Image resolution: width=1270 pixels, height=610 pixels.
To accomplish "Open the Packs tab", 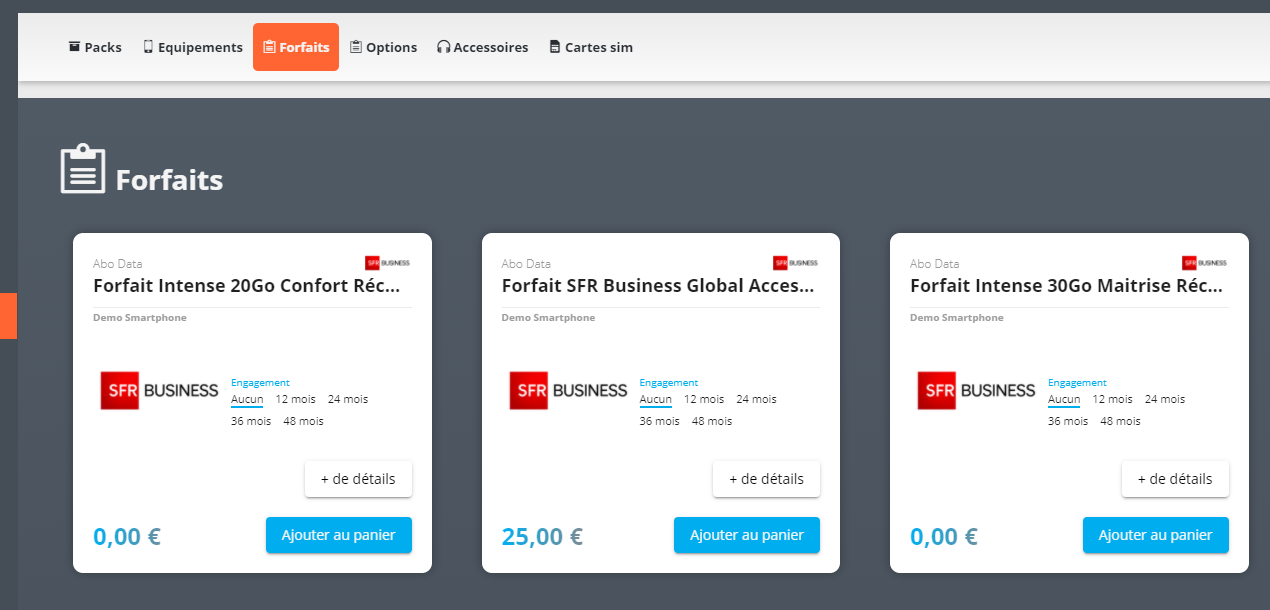I will [x=95, y=47].
